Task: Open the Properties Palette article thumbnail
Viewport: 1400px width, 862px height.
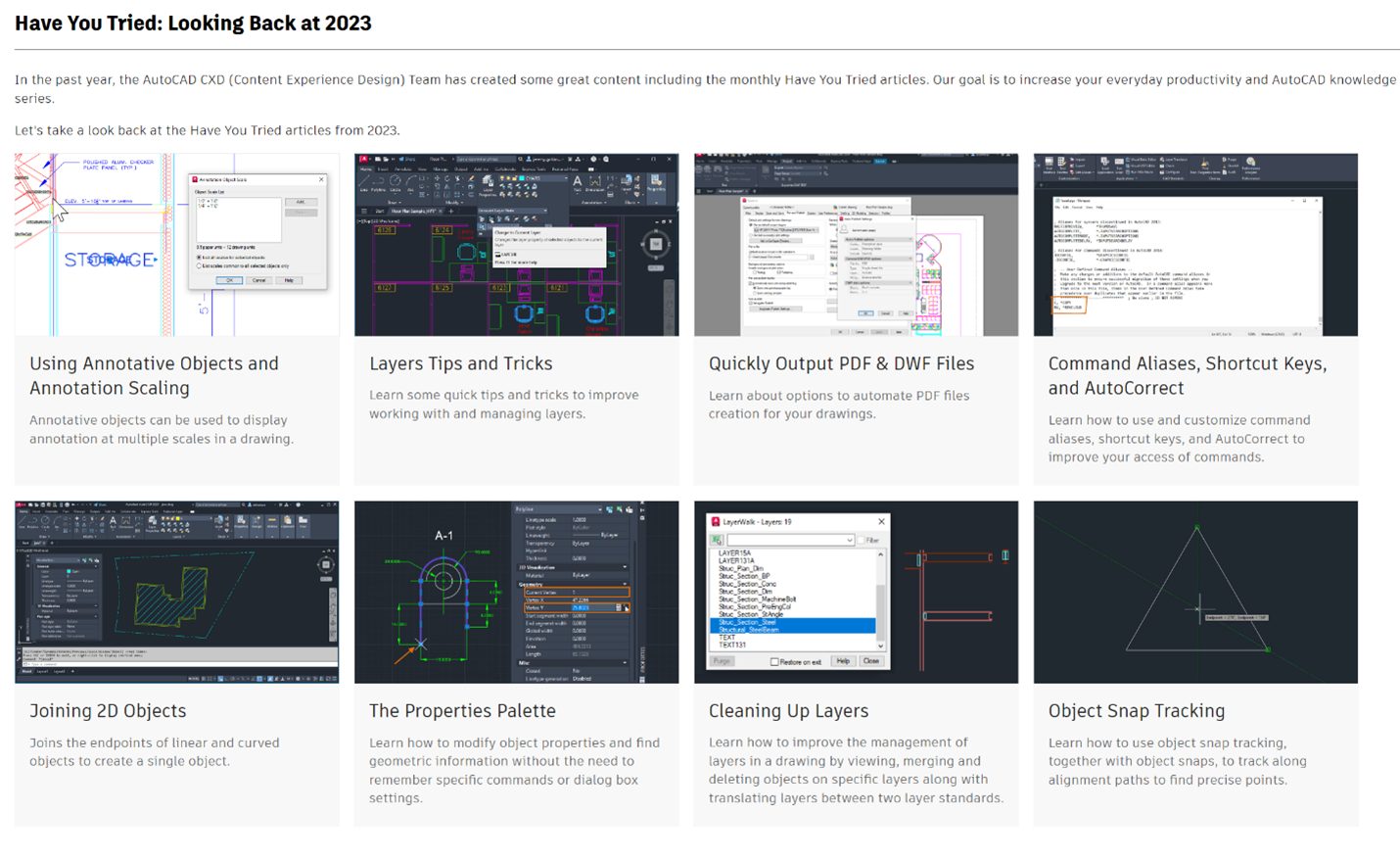Action: click(516, 592)
